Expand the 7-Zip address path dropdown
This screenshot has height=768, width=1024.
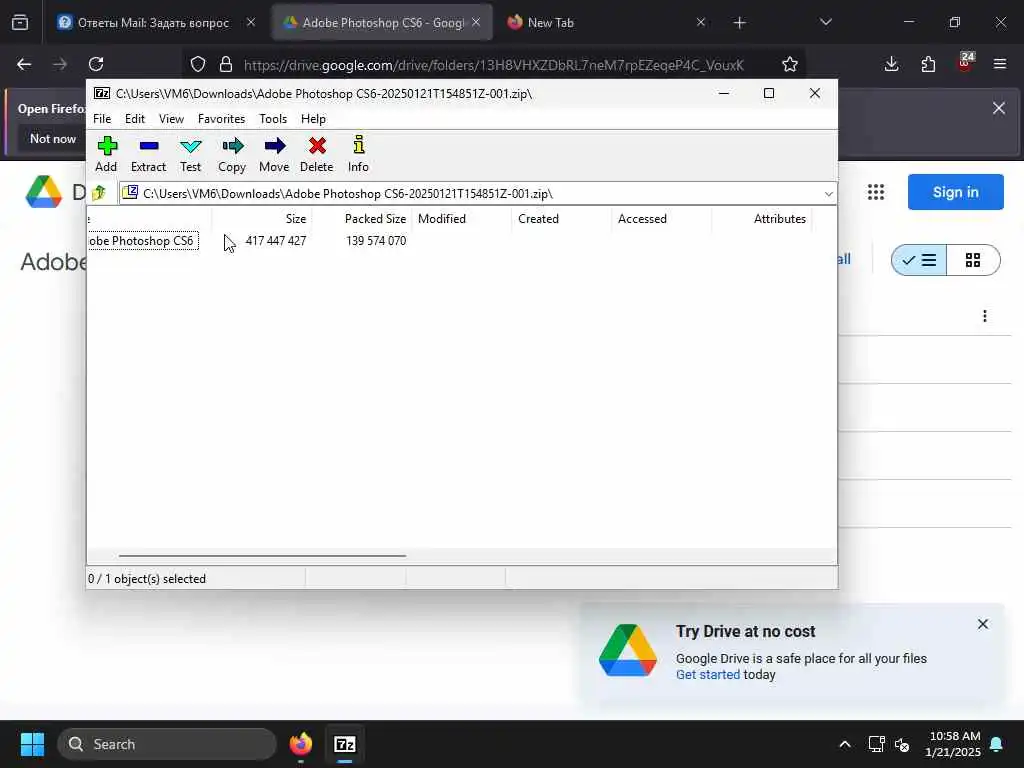pyautogui.click(x=828, y=194)
